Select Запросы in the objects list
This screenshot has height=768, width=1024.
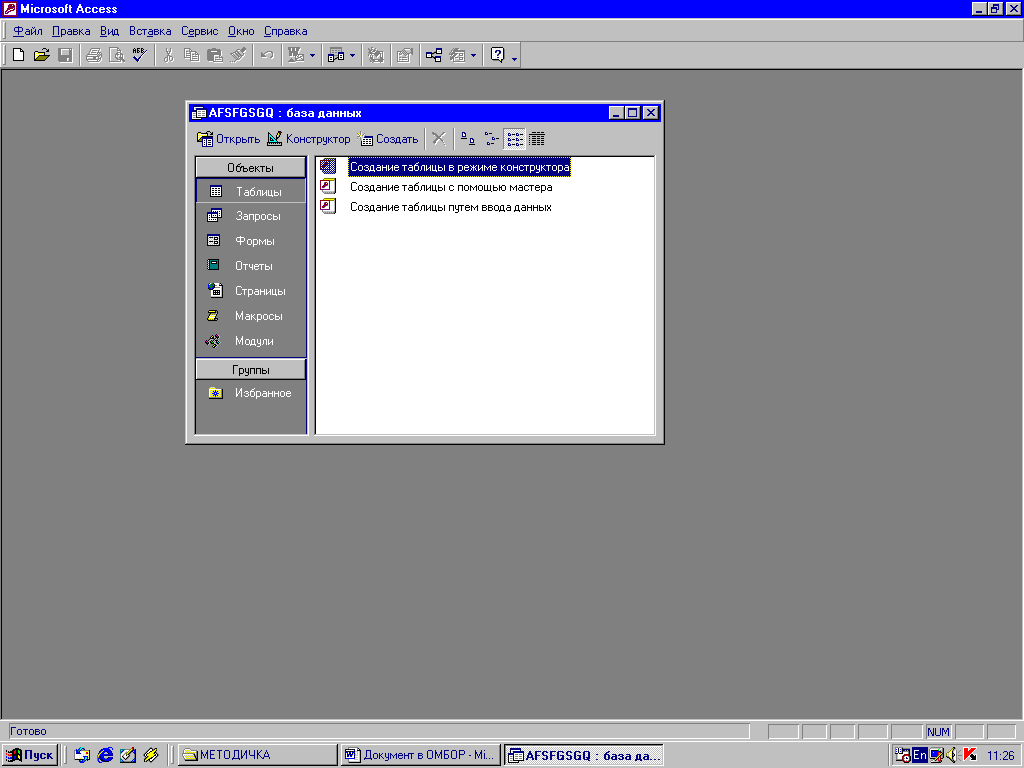click(251, 216)
